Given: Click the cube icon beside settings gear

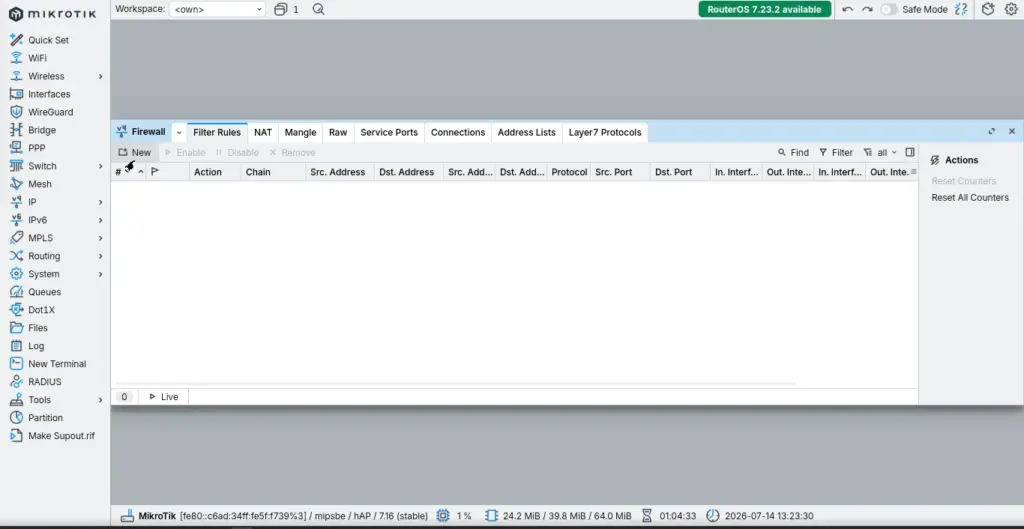Looking at the screenshot, I should tap(988, 9).
